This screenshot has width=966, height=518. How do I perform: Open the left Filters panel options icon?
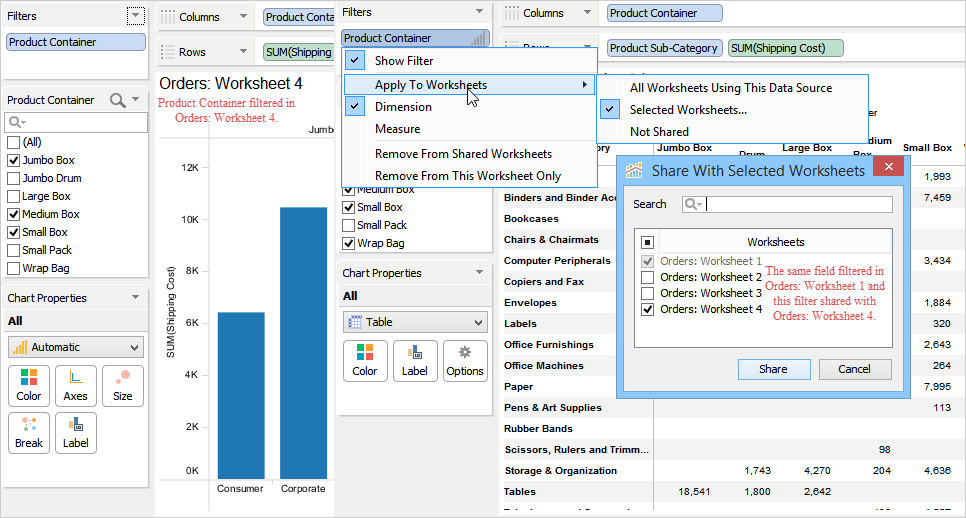pyautogui.click(x=136, y=16)
